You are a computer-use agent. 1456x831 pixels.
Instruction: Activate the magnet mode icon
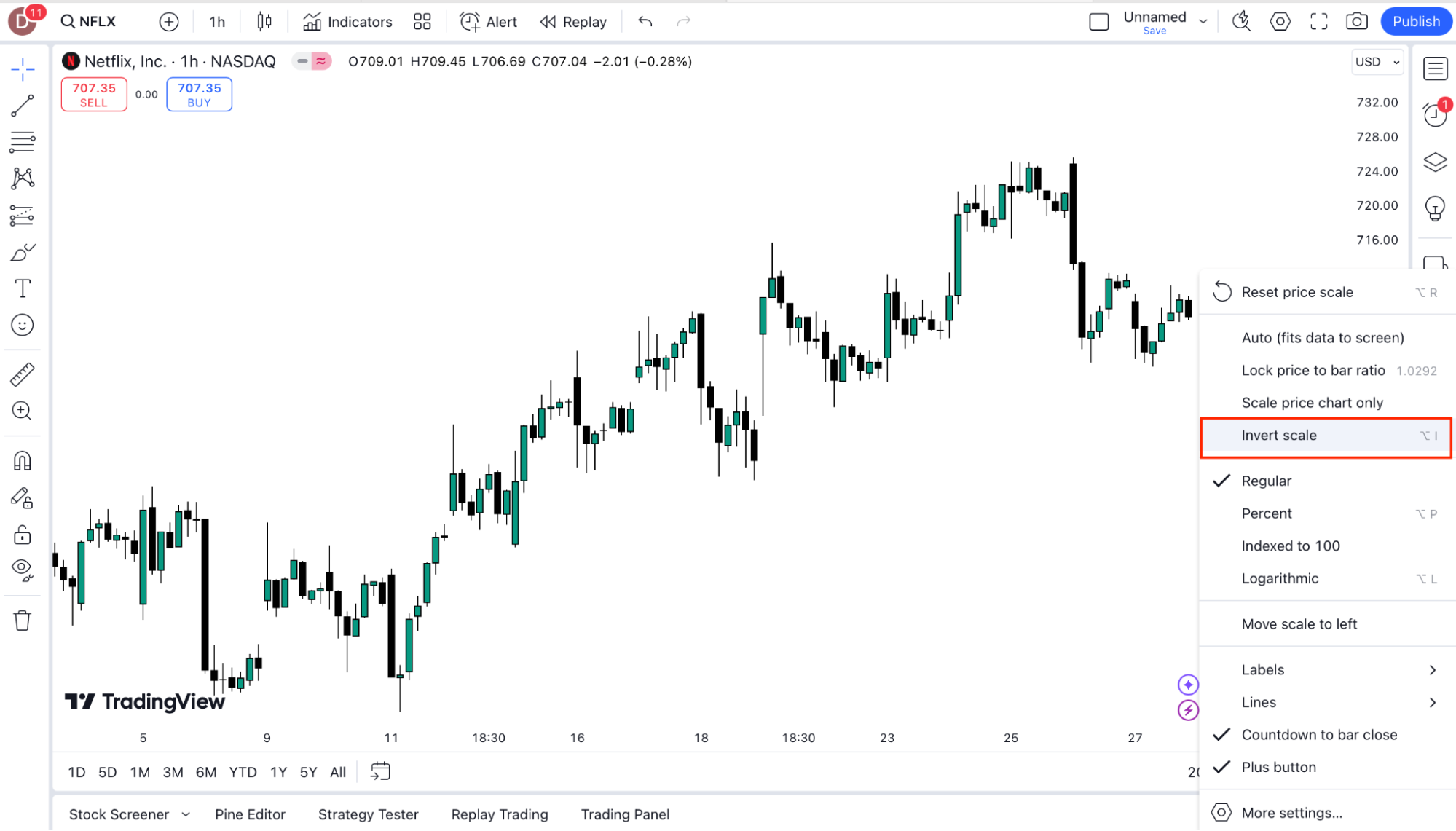[x=22, y=461]
